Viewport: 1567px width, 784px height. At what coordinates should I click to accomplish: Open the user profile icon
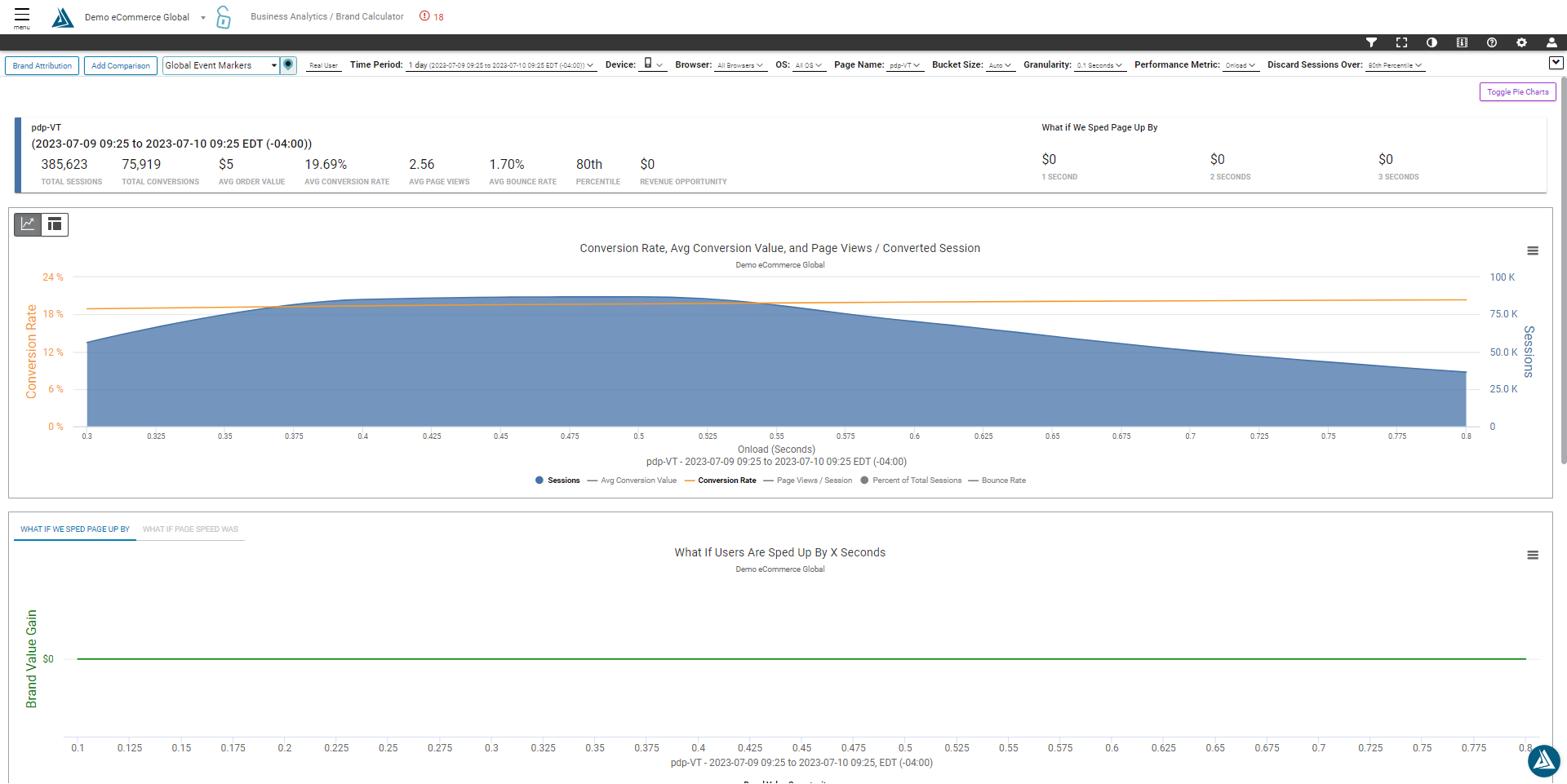click(1551, 42)
